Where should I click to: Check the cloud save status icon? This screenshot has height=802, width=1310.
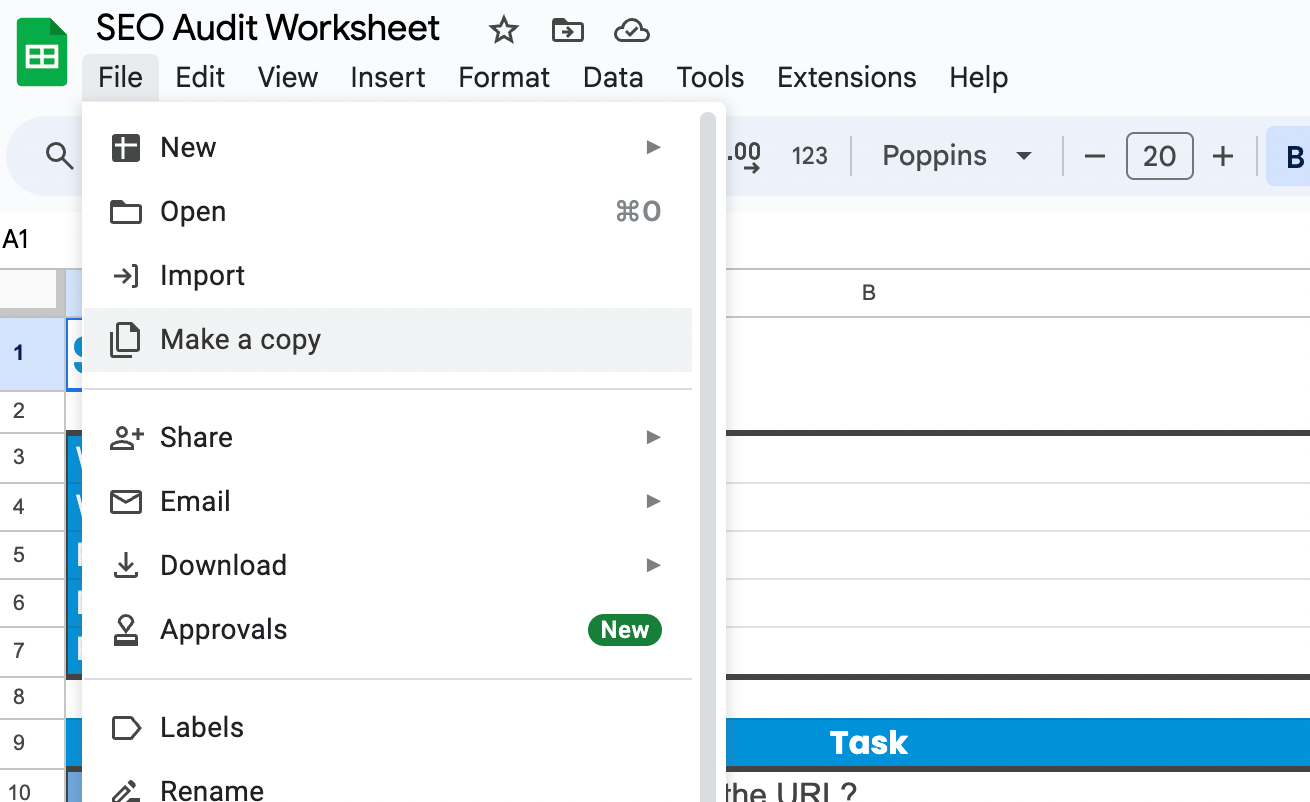(632, 31)
